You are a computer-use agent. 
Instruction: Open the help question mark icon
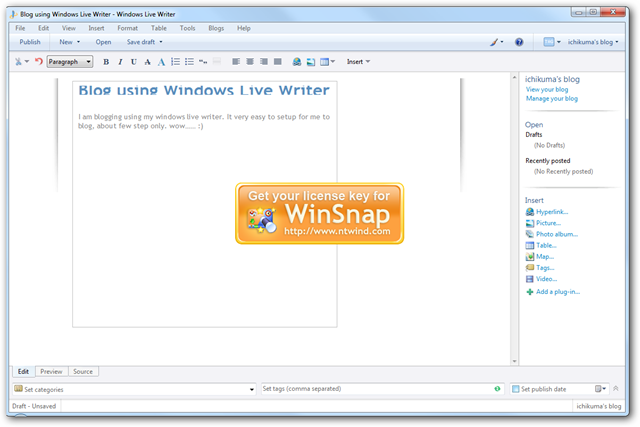[519, 43]
